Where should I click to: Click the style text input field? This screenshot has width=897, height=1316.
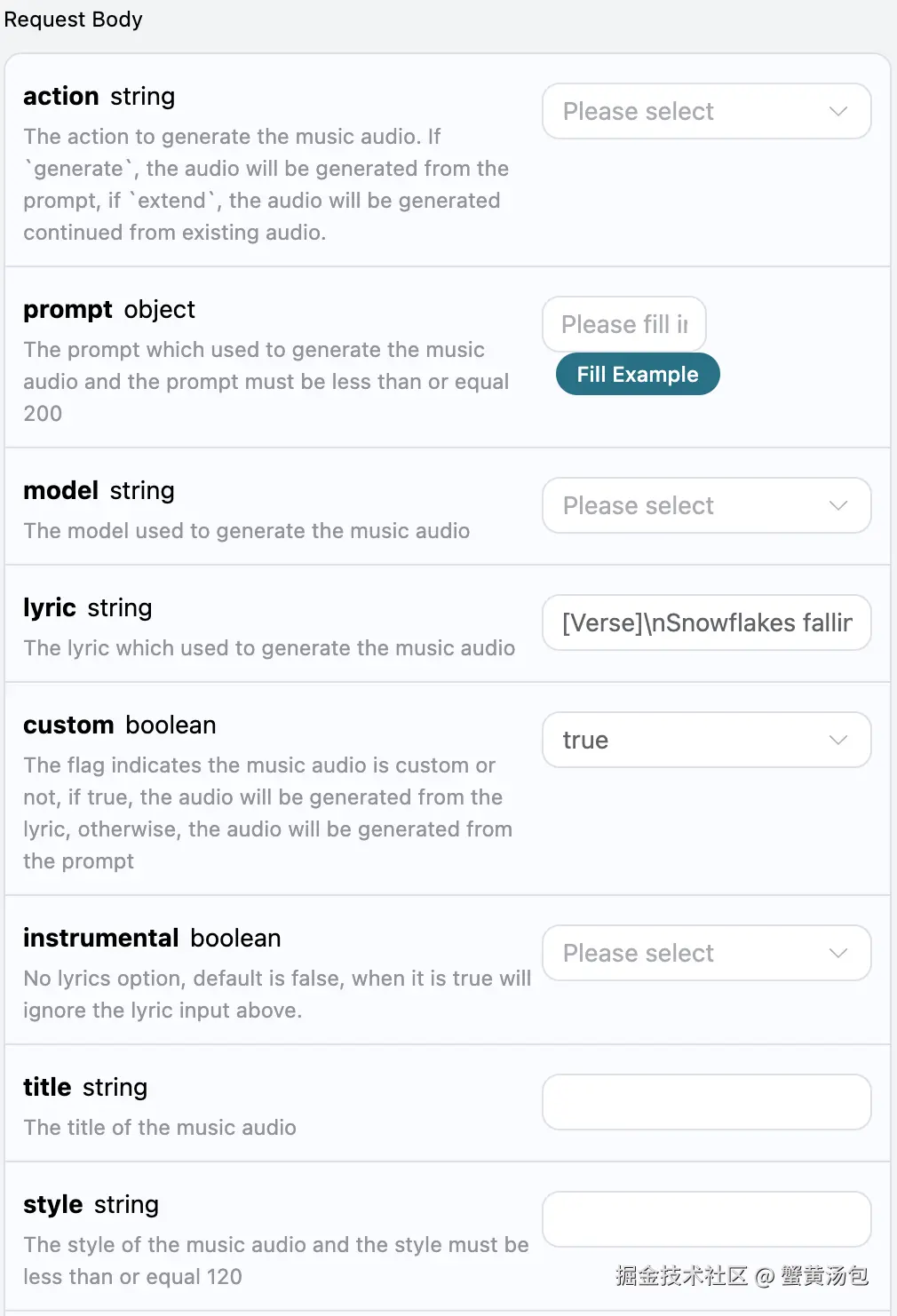tap(706, 1219)
